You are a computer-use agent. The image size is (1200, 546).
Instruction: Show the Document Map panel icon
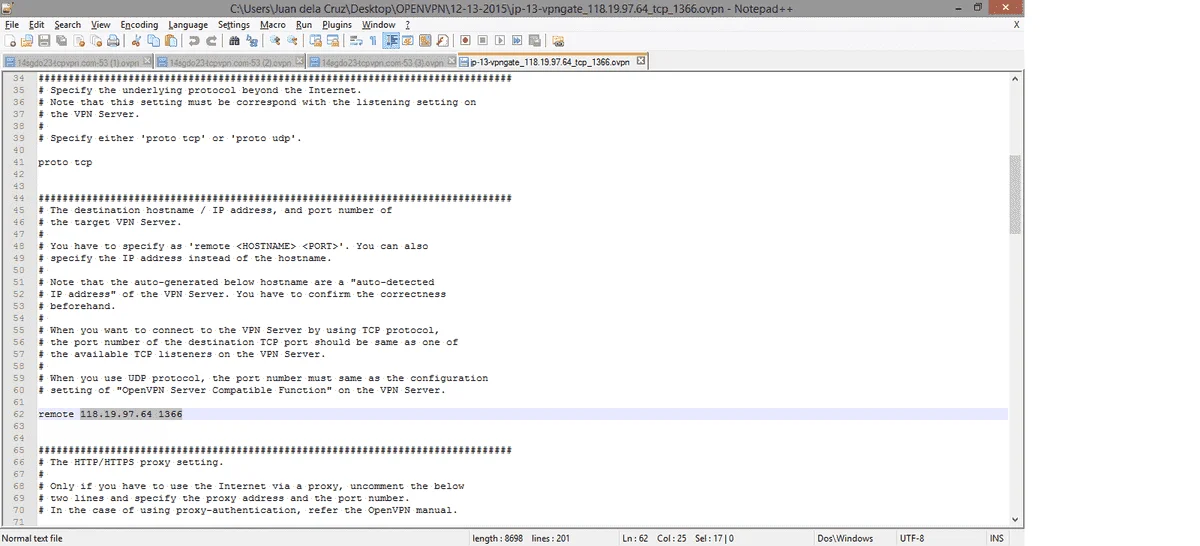point(425,41)
